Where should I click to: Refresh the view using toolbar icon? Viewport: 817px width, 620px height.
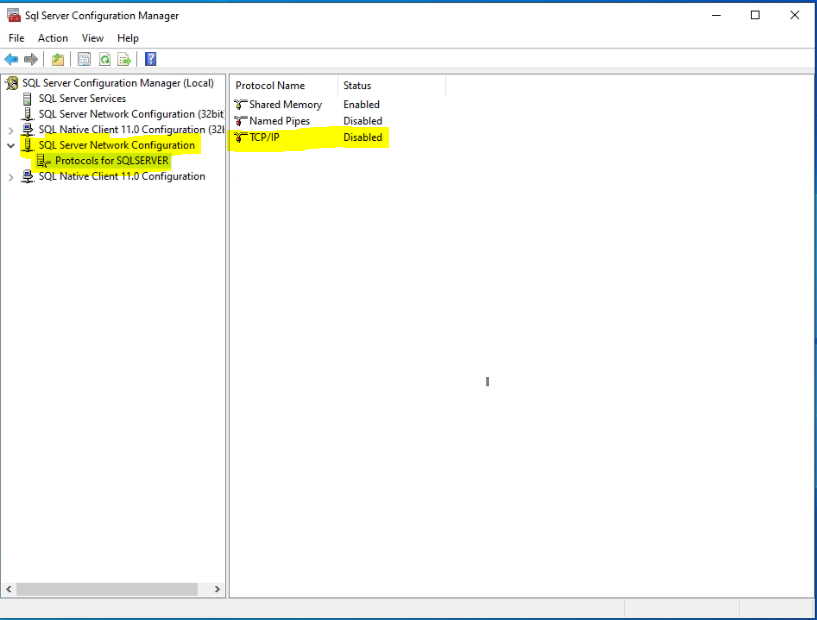105,59
